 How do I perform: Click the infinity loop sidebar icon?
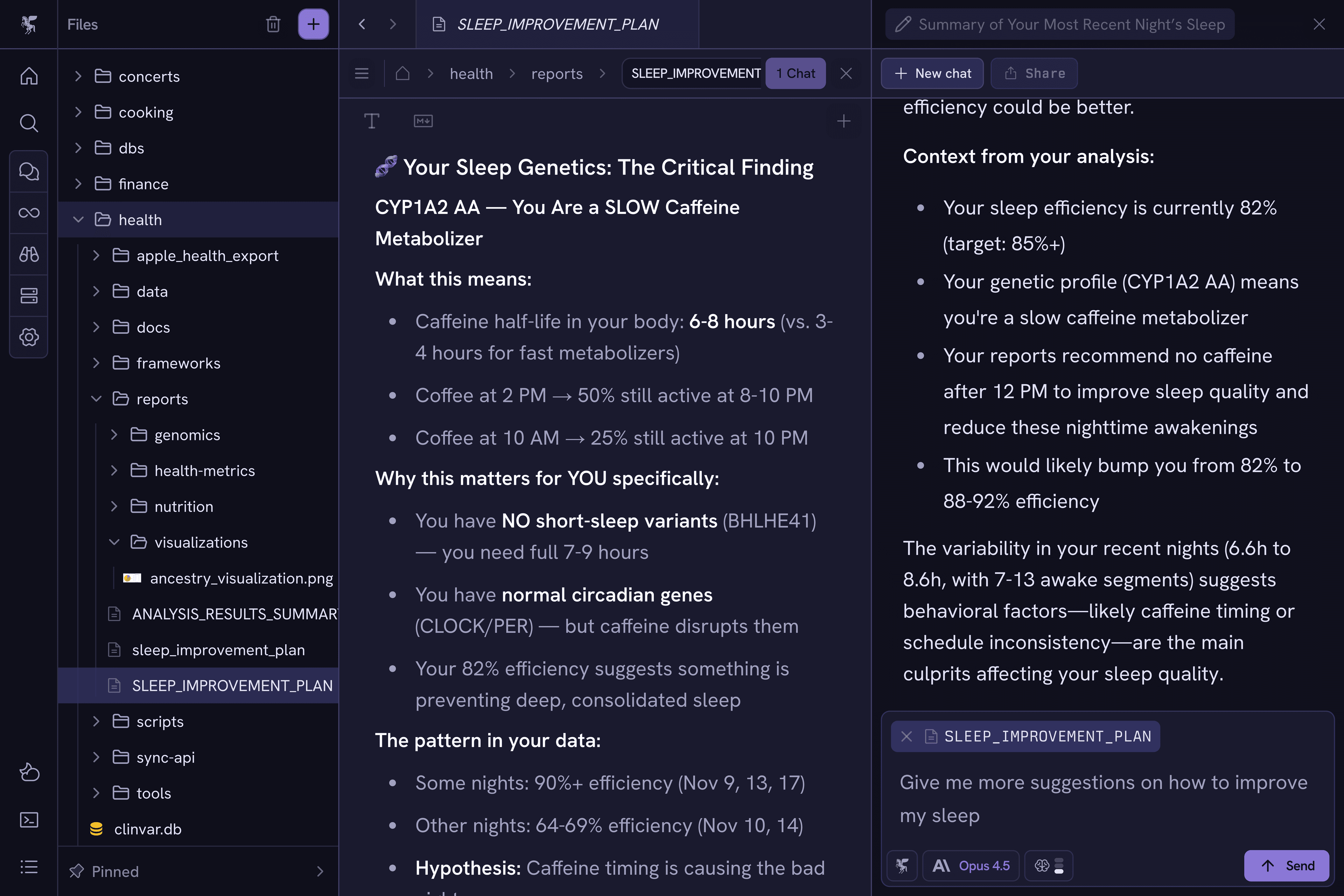[x=29, y=212]
